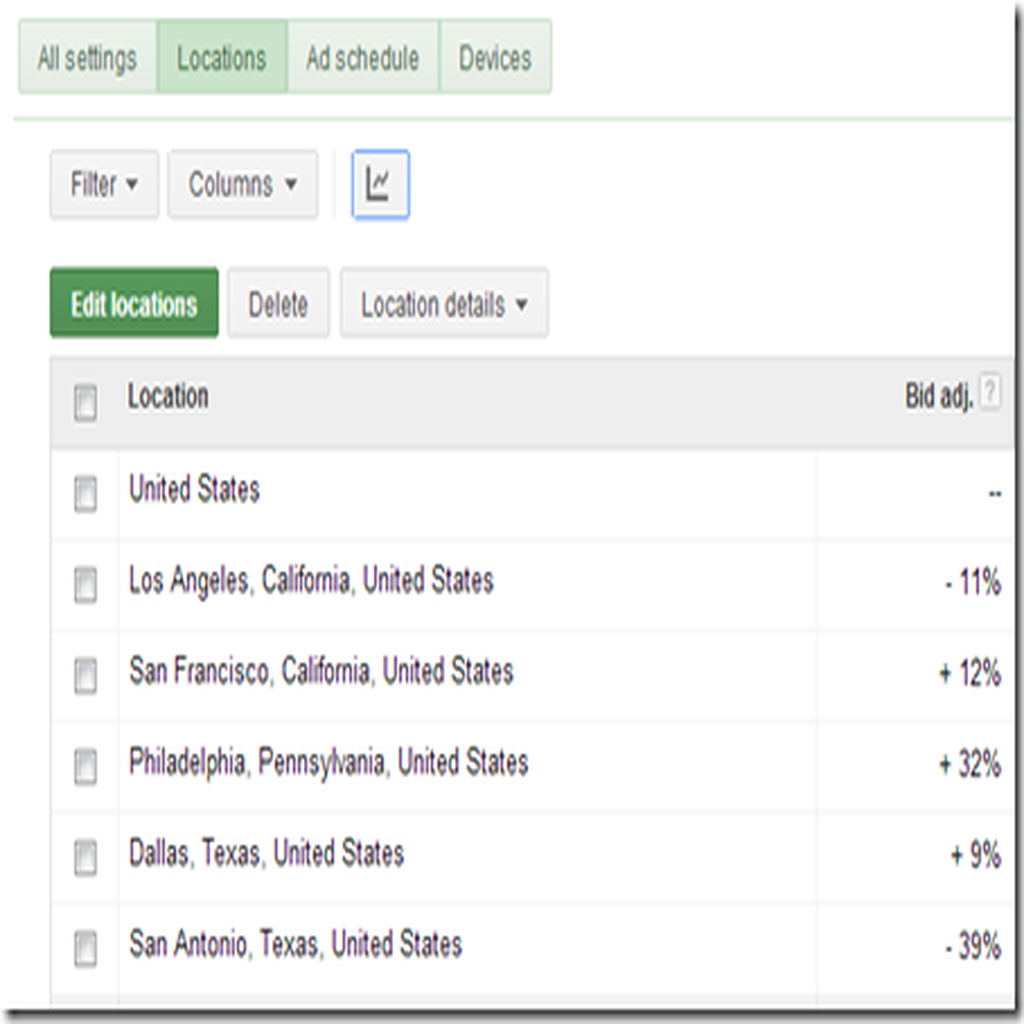Check the Dallas, Texas row checkbox
This screenshot has width=1024, height=1024.
coord(86,857)
